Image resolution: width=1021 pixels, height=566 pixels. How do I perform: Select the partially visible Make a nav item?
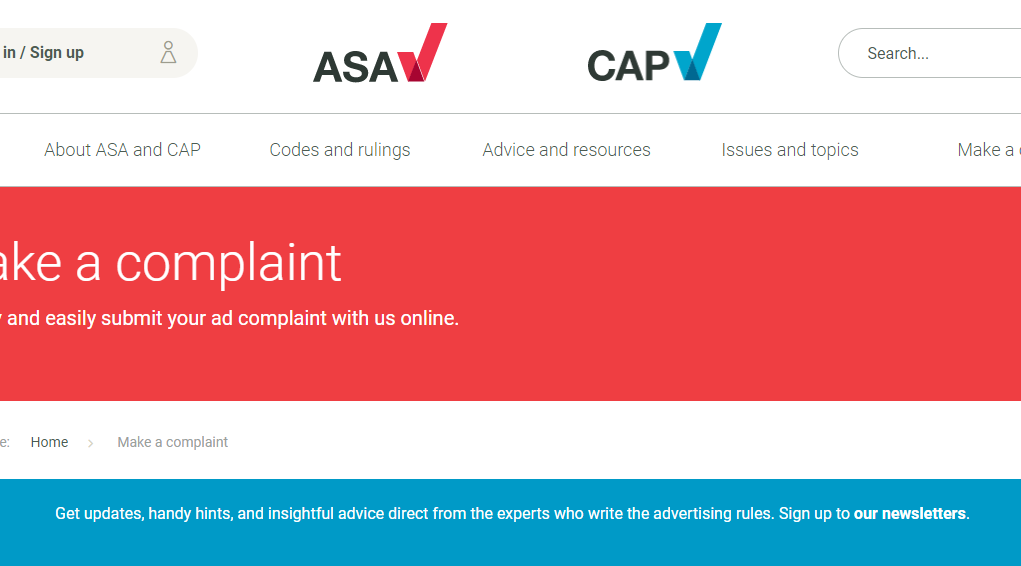click(988, 150)
